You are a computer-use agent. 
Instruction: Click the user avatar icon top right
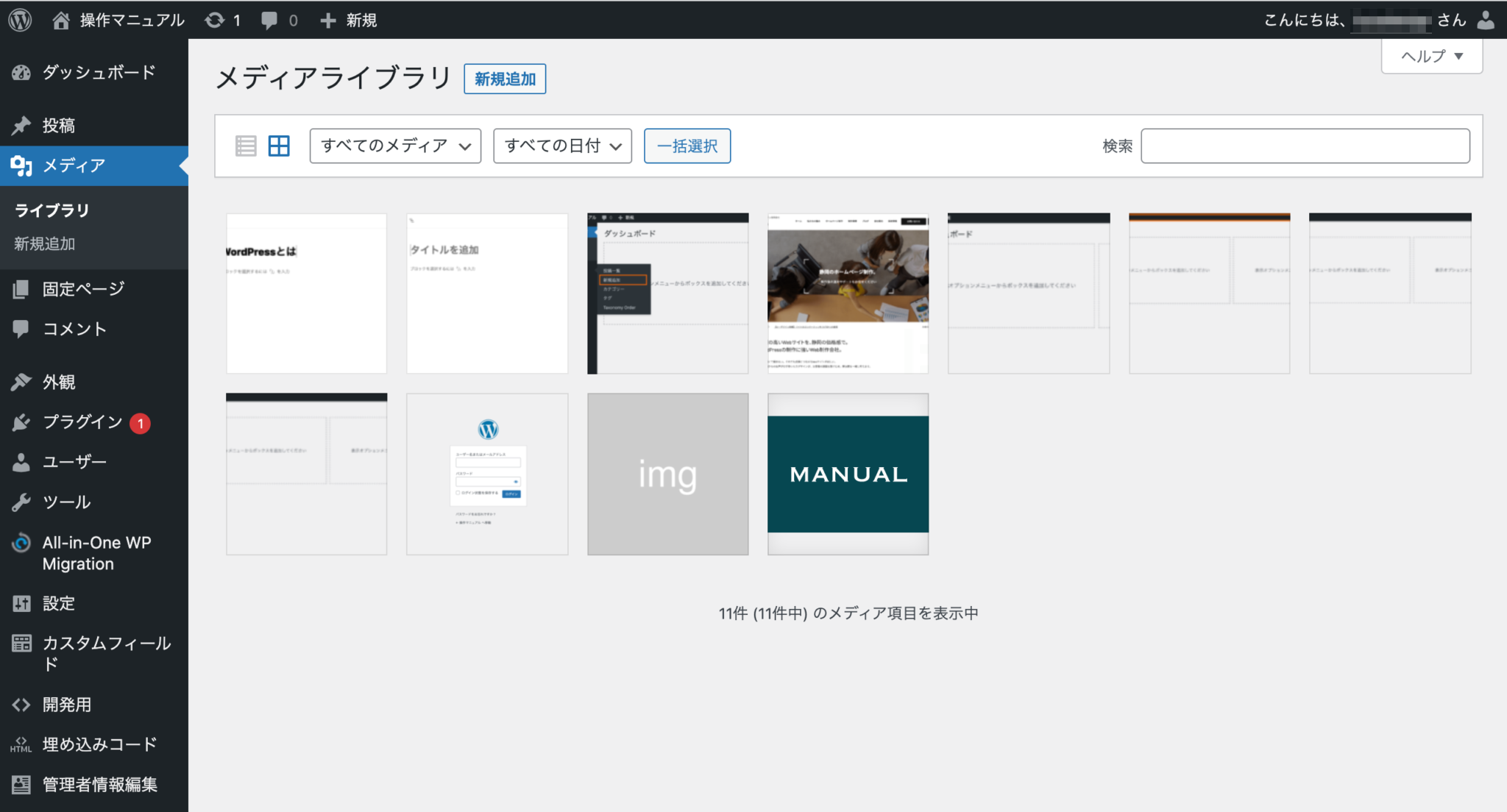tap(1486, 20)
